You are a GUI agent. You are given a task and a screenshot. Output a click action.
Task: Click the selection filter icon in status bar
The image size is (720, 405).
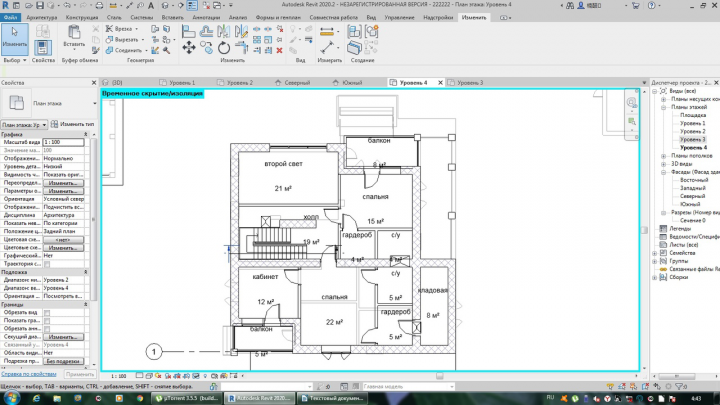click(680, 387)
